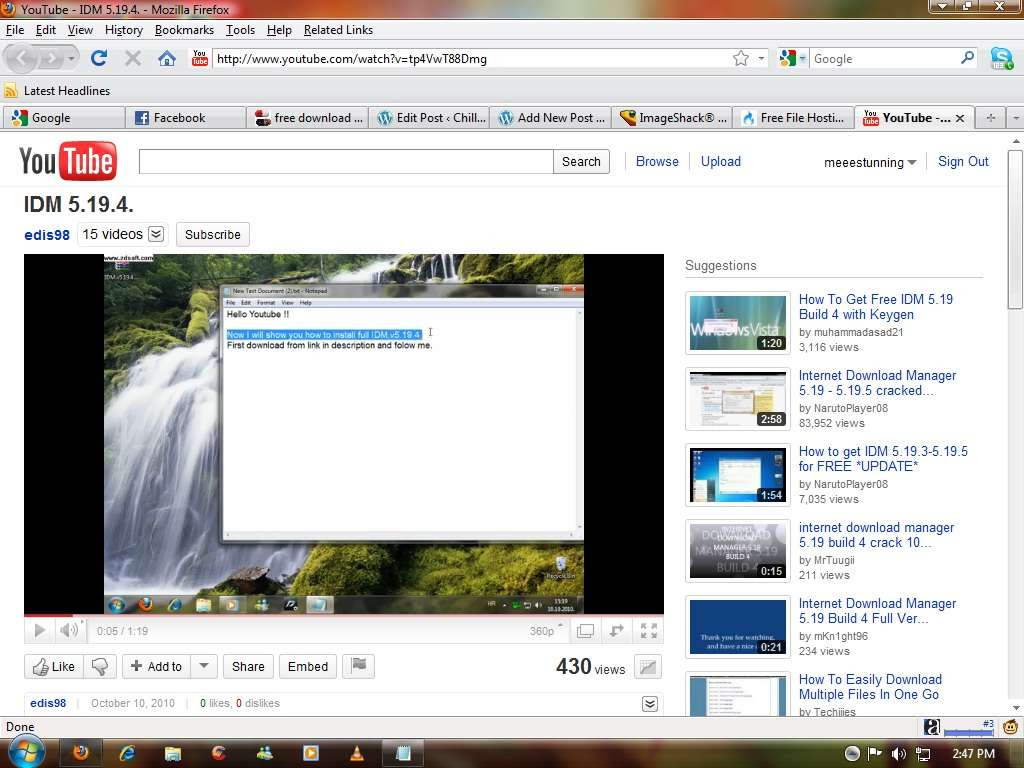Open thumbnail of the 1:54 suggested video
The image size is (1024, 768).
738,475
